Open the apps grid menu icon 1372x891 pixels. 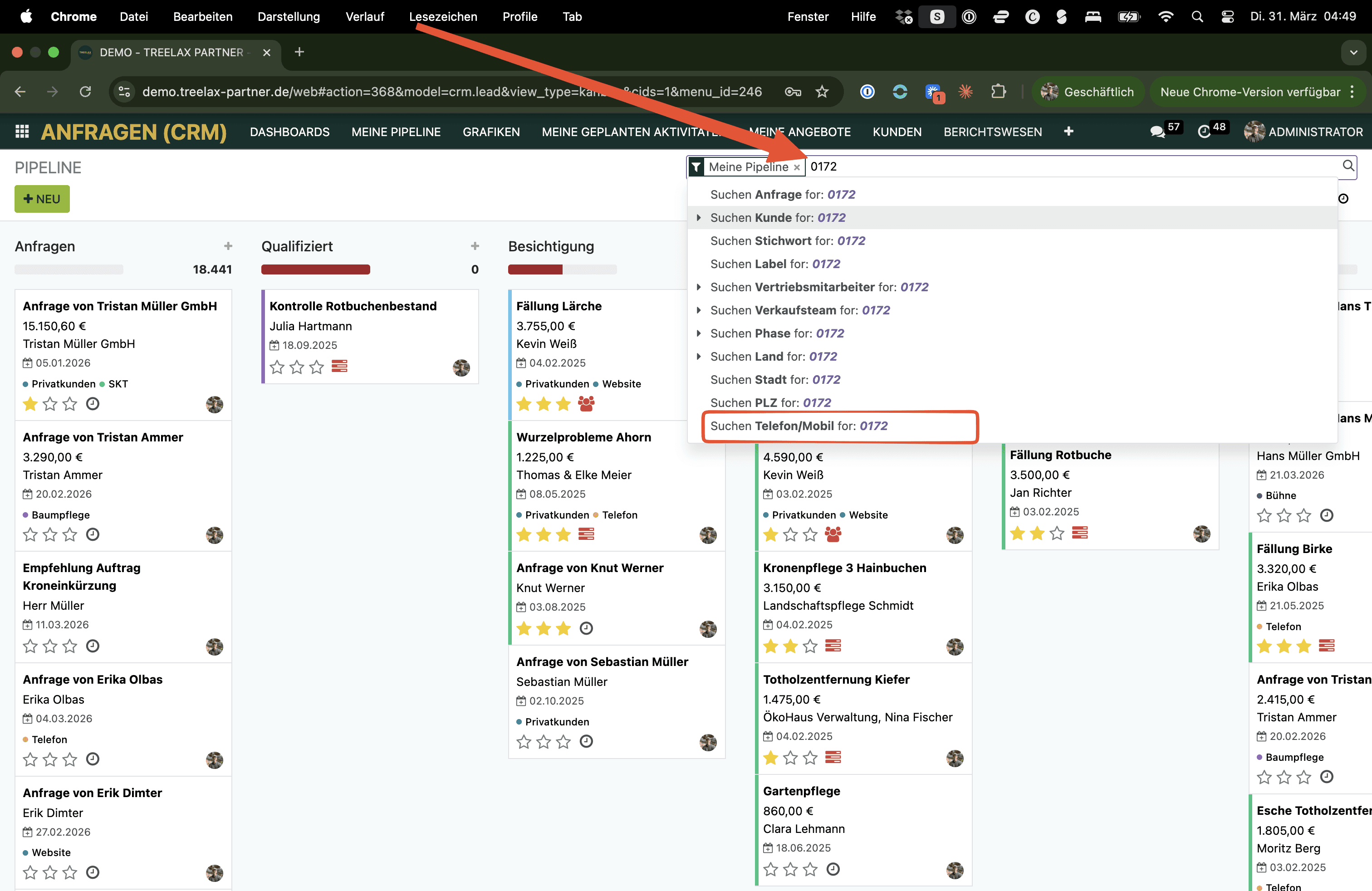point(22,132)
